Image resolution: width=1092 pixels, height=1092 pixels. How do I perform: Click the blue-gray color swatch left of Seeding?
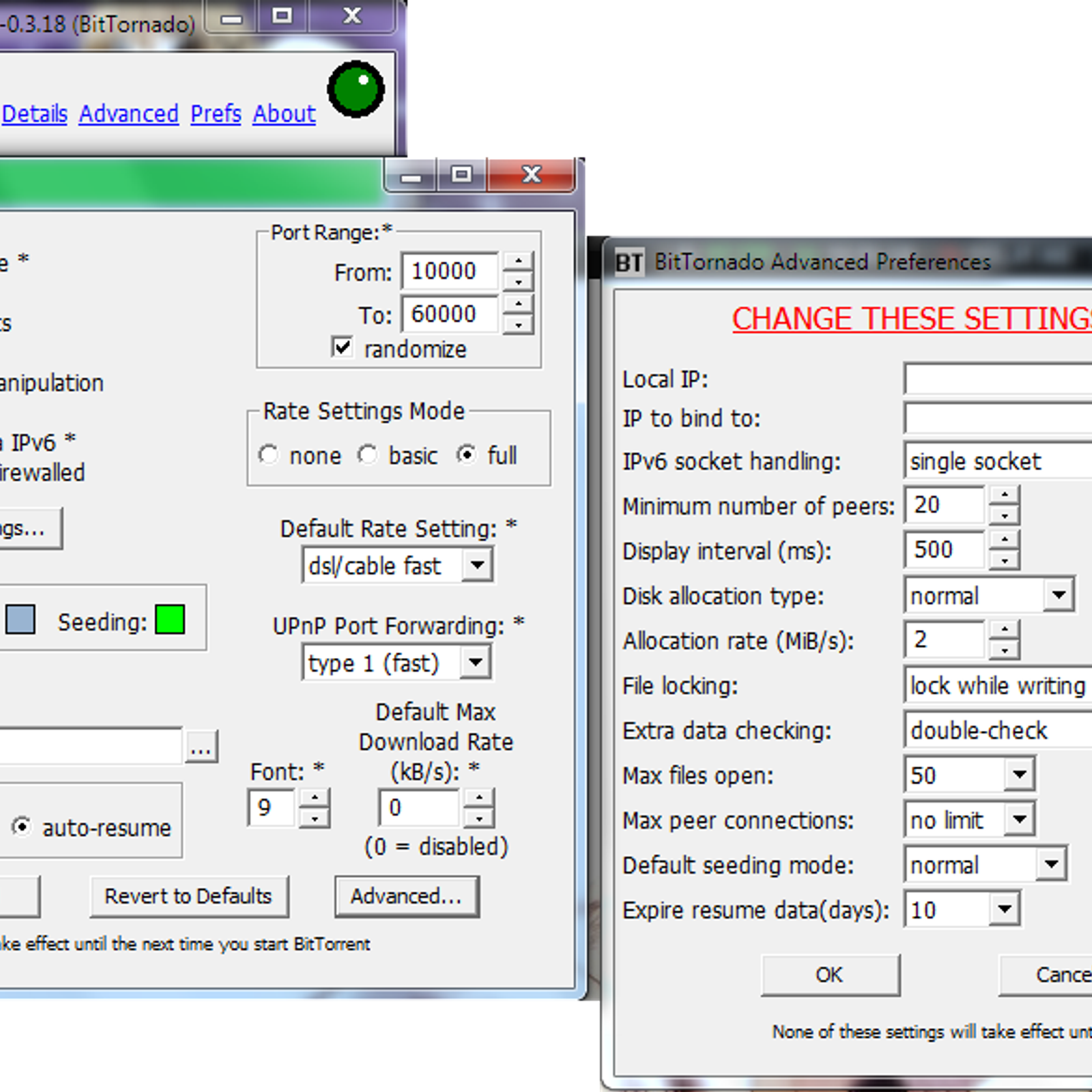coord(20,620)
